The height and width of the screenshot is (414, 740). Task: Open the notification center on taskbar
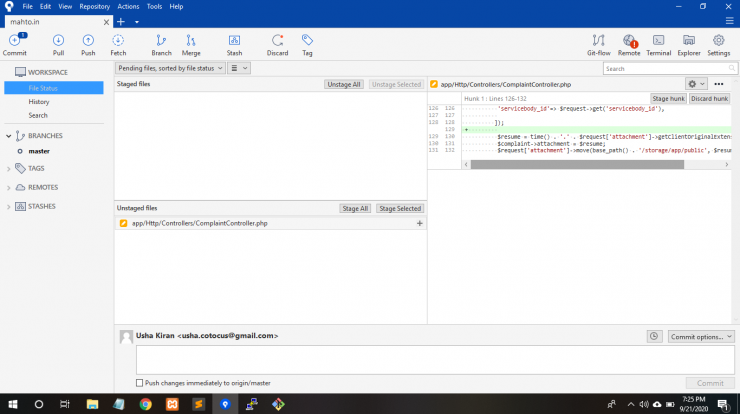click(723, 404)
